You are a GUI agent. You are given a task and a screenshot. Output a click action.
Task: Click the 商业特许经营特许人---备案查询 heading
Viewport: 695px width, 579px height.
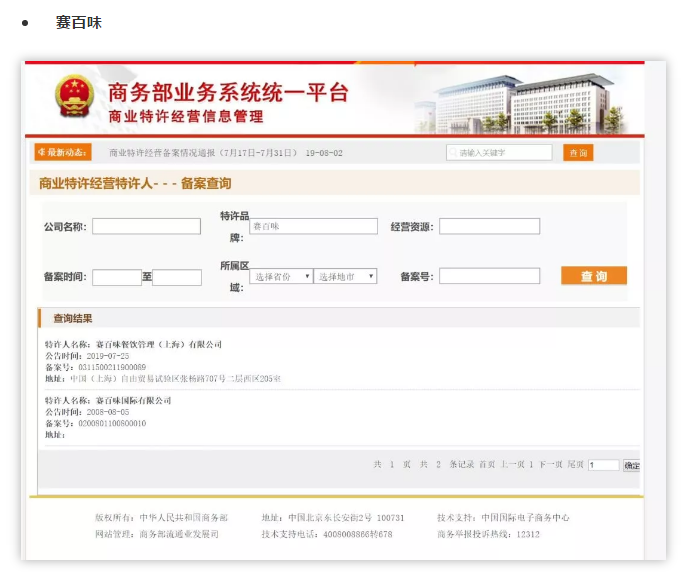pyautogui.click(x=135, y=183)
